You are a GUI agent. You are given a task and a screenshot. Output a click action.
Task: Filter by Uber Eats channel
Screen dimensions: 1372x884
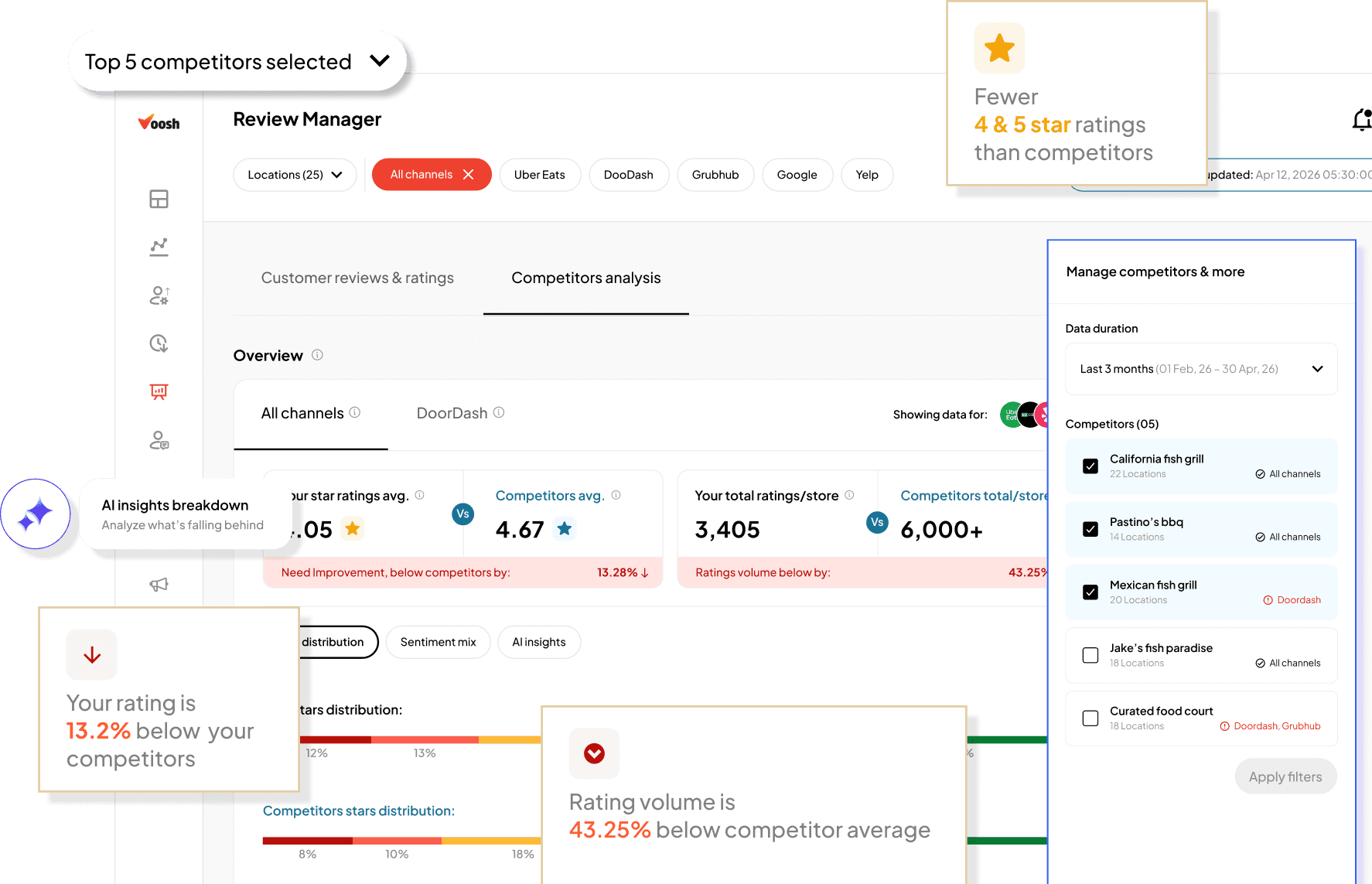pyautogui.click(x=540, y=175)
